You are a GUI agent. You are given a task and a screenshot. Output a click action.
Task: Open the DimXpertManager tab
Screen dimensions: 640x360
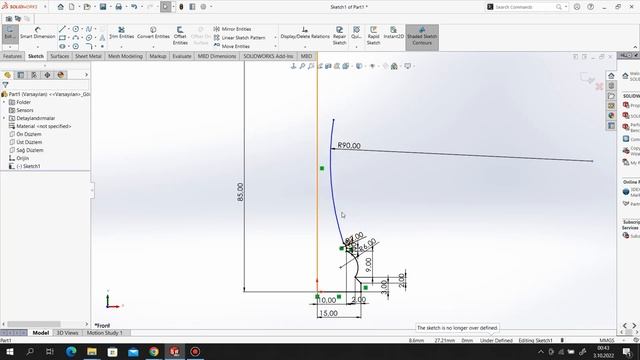pyautogui.click(x=47, y=75)
